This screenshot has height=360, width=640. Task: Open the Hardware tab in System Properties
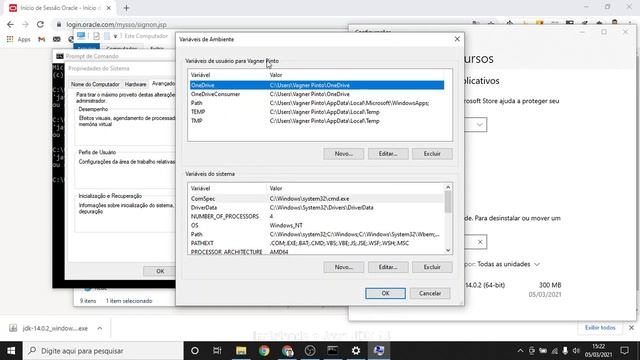tap(136, 84)
